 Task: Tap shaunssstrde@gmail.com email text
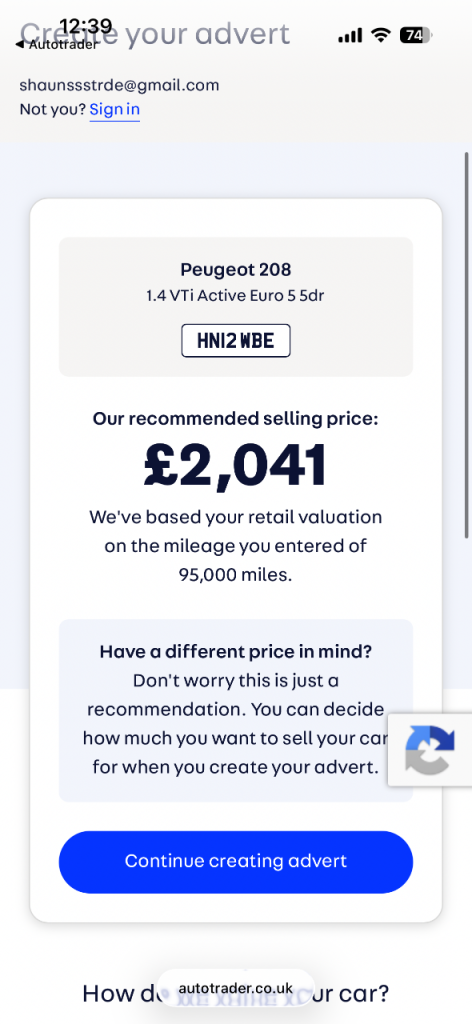pyautogui.click(x=119, y=85)
